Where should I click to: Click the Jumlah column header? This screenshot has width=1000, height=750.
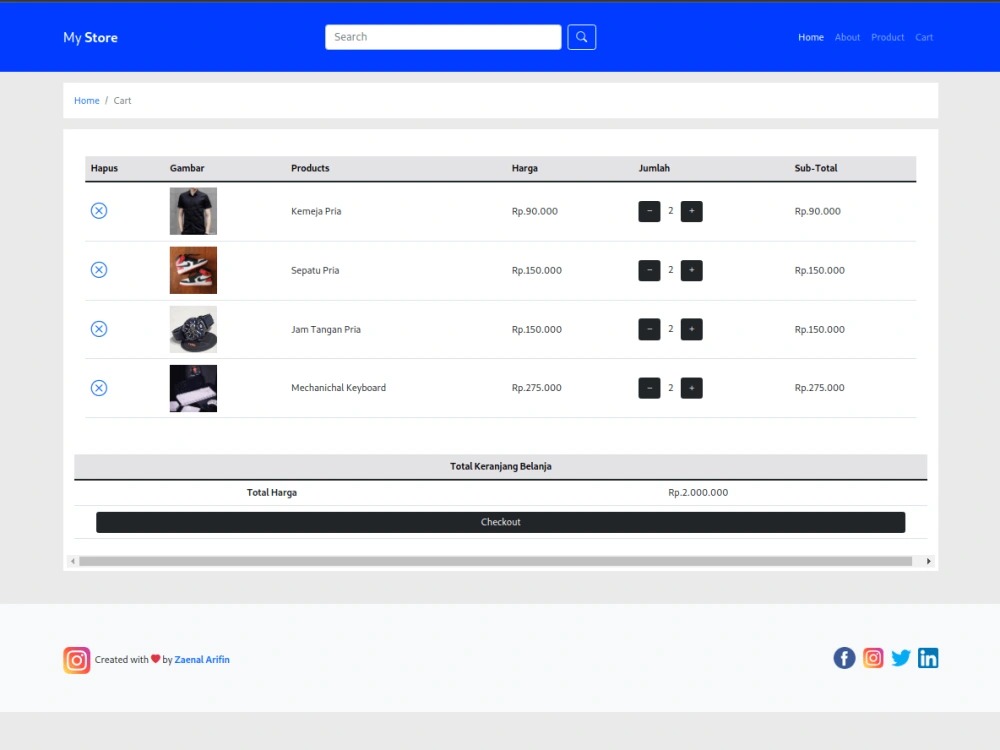point(654,168)
